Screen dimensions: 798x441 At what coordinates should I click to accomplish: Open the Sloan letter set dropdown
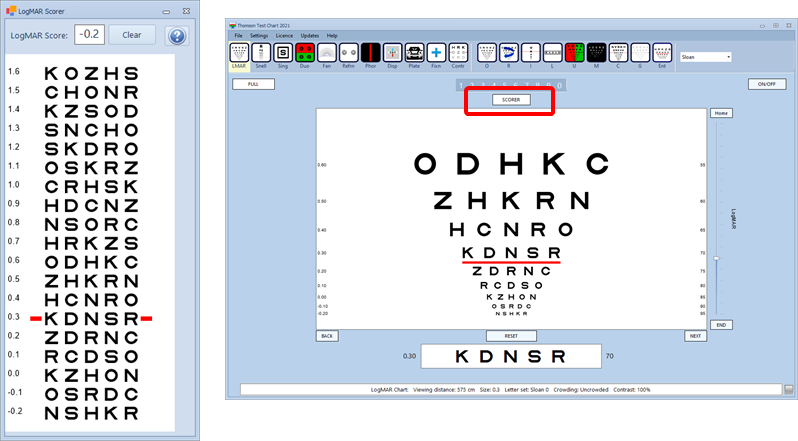[x=704, y=57]
